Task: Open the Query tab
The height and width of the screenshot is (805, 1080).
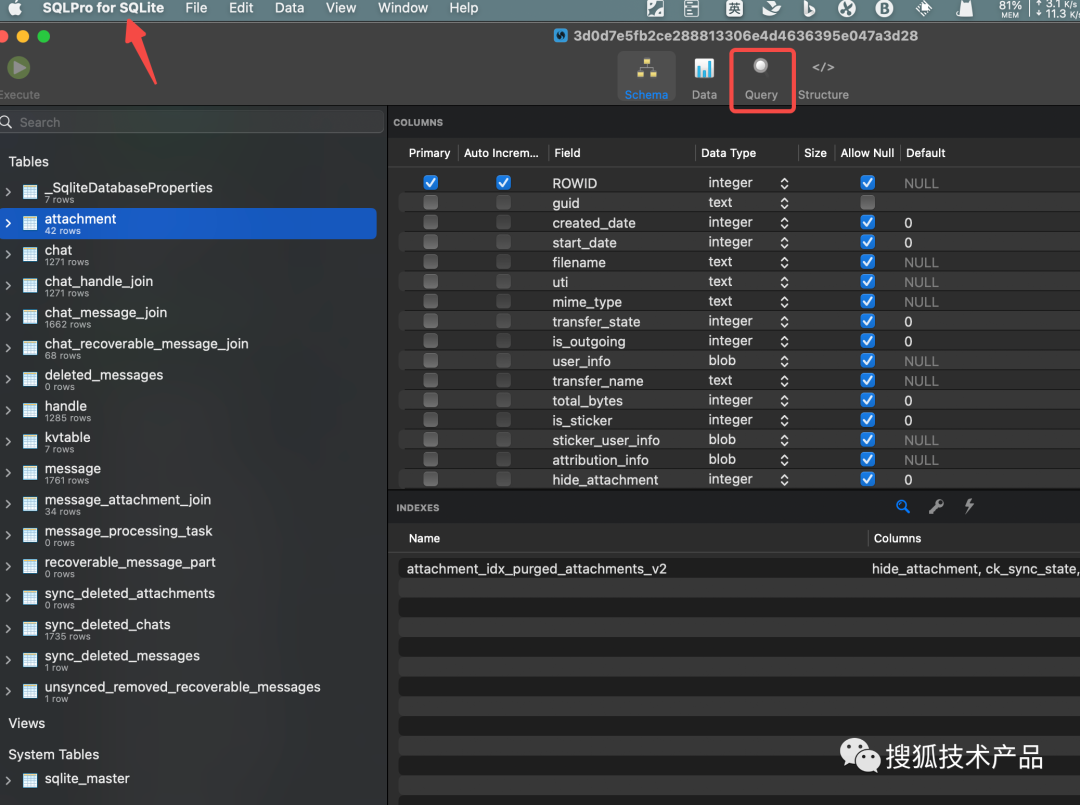Action: coord(761,79)
